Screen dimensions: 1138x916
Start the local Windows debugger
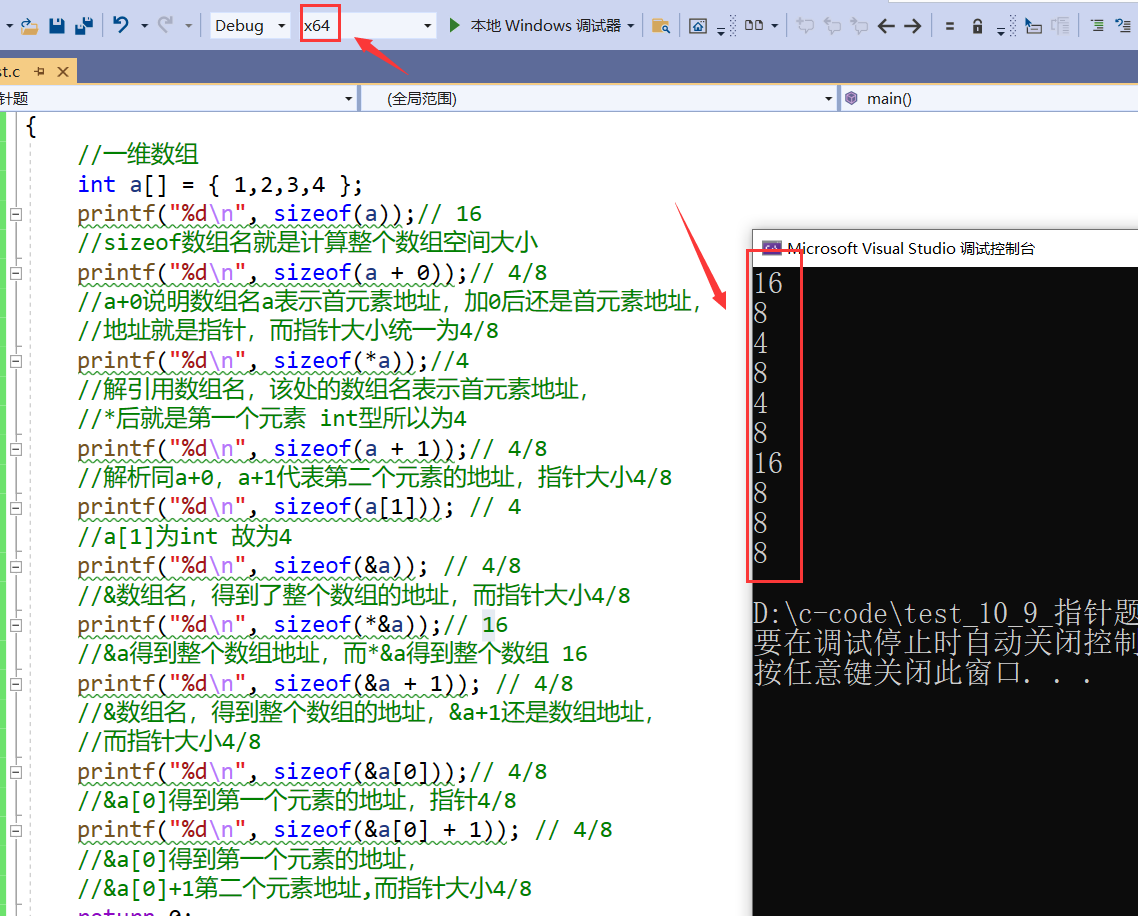click(x=536, y=25)
